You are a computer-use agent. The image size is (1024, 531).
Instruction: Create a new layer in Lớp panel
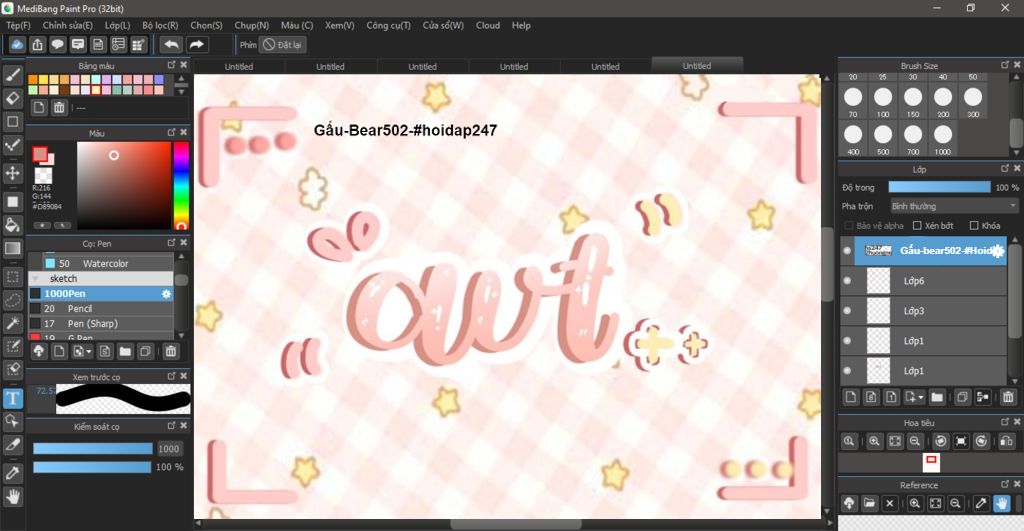coord(850,396)
